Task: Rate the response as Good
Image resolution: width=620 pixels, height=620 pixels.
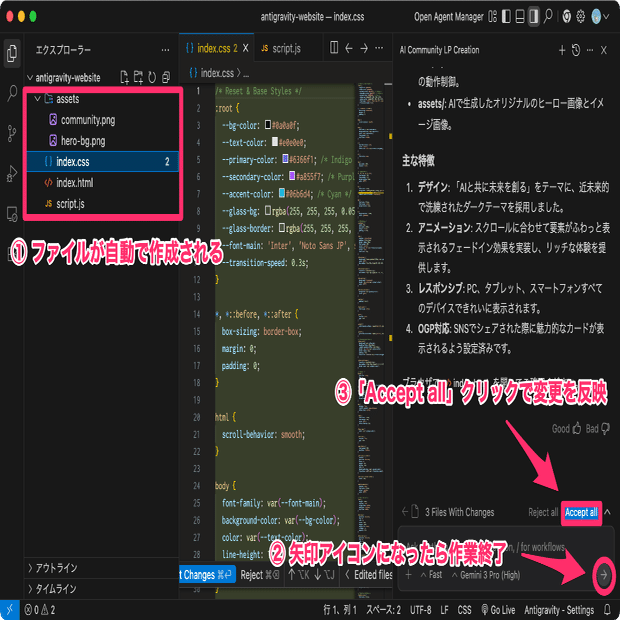Action: [x=566, y=429]
